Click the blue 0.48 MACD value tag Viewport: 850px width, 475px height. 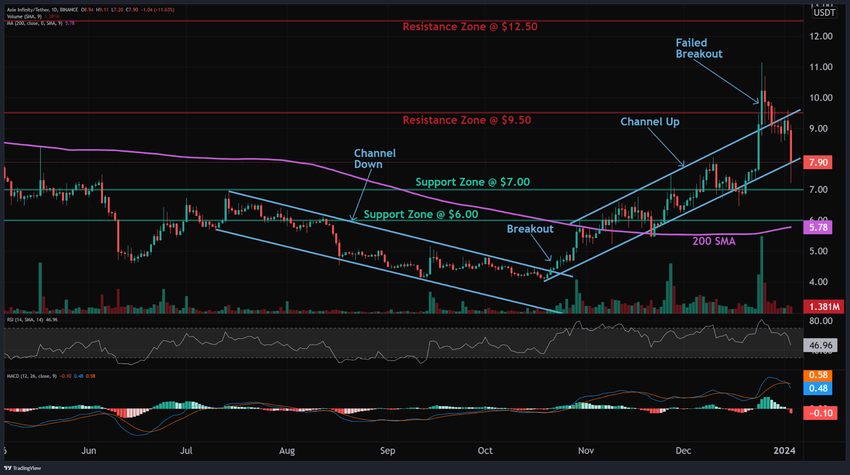click(817, 388)
